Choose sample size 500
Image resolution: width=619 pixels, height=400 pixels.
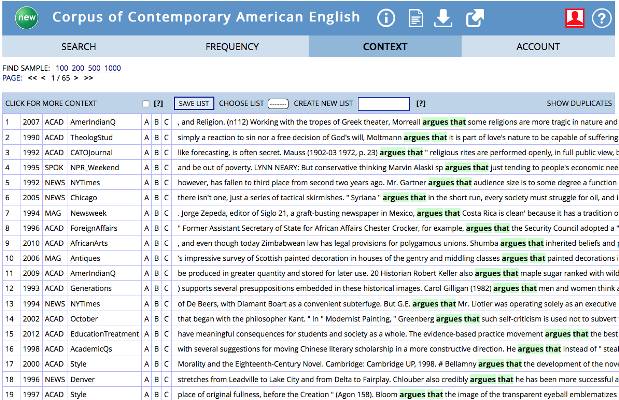[94, 68]
